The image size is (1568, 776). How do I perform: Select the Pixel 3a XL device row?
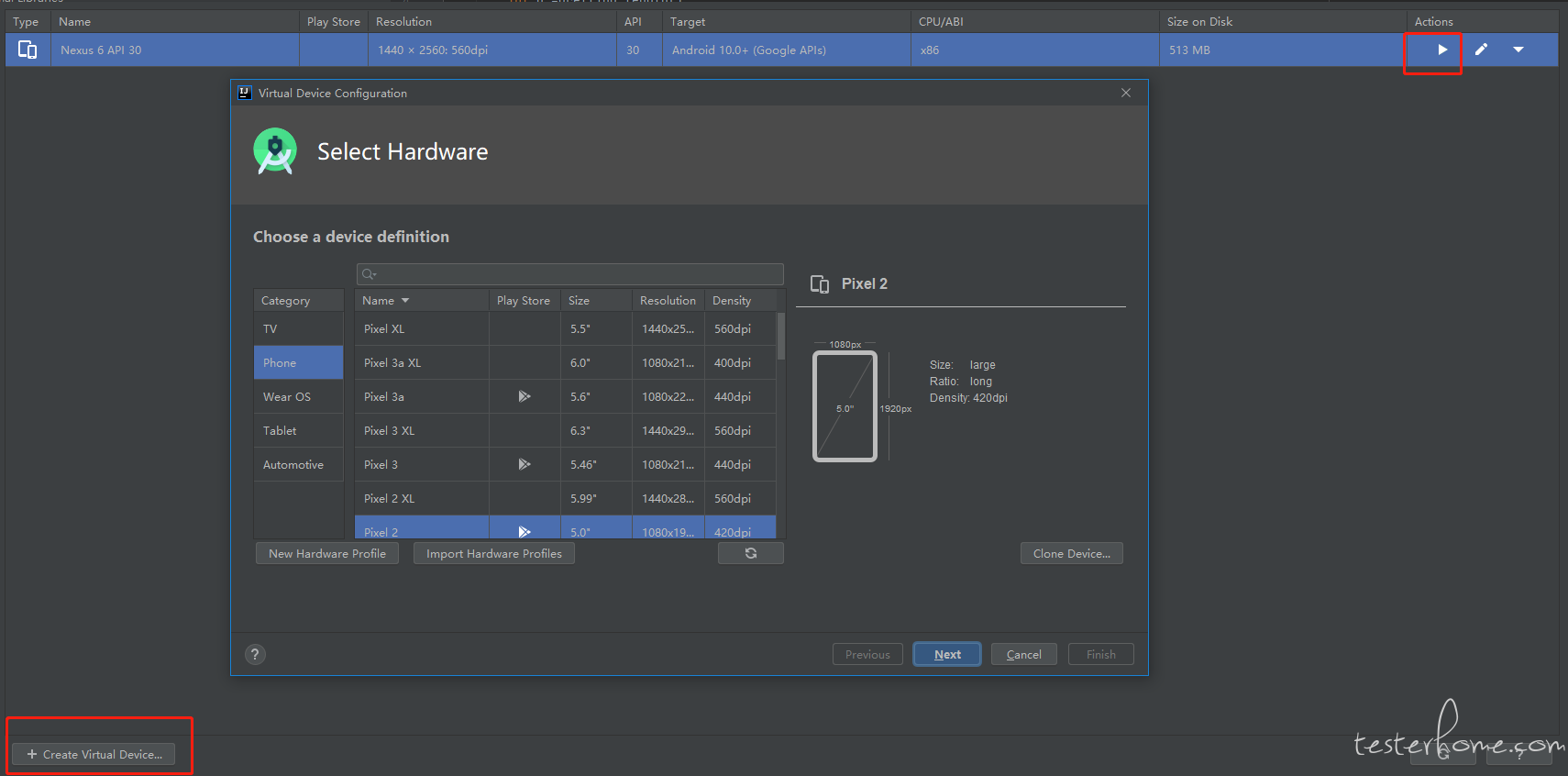(565, 362)
